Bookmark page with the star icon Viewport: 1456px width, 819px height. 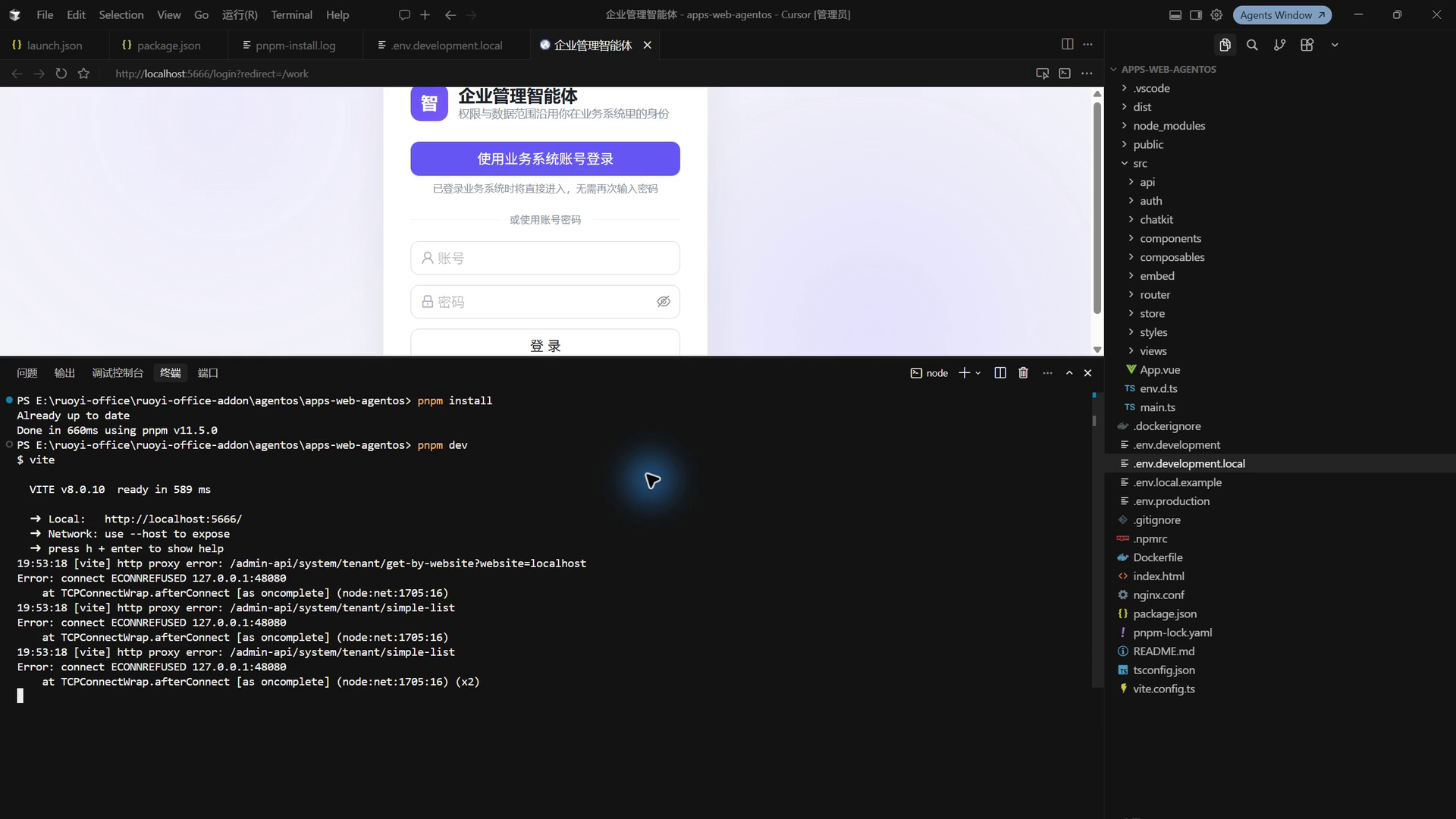(x=83, y=74)
